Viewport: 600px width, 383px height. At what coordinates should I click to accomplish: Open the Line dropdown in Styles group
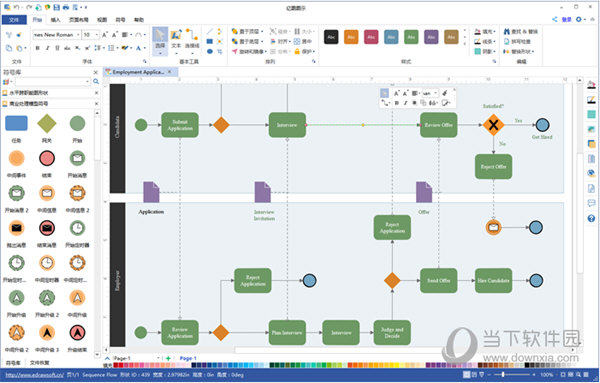coord(485,41)
